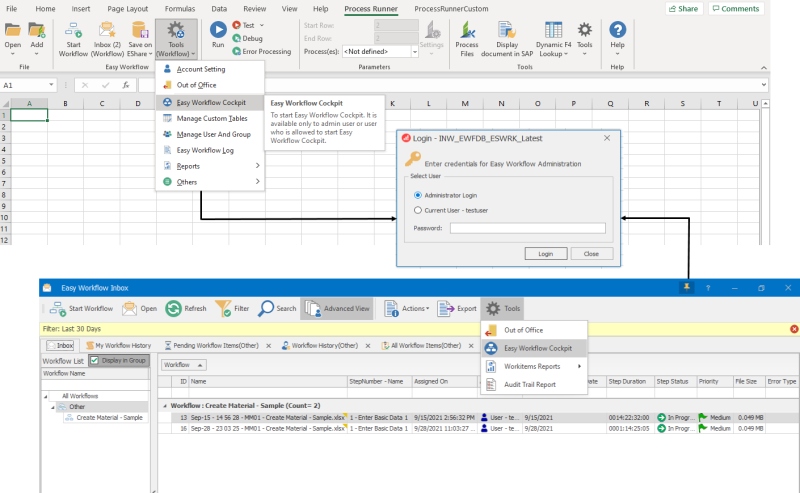Click the Start Workflow ribbon icon

[x=73, y=36]
